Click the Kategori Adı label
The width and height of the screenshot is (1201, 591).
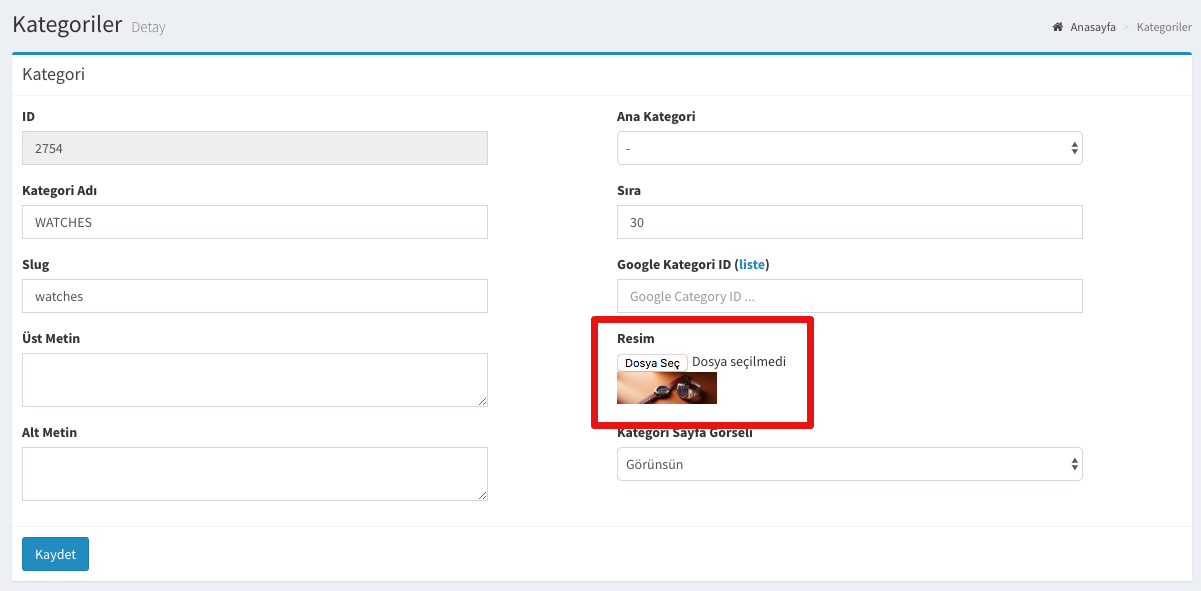[x=59, y=190]
